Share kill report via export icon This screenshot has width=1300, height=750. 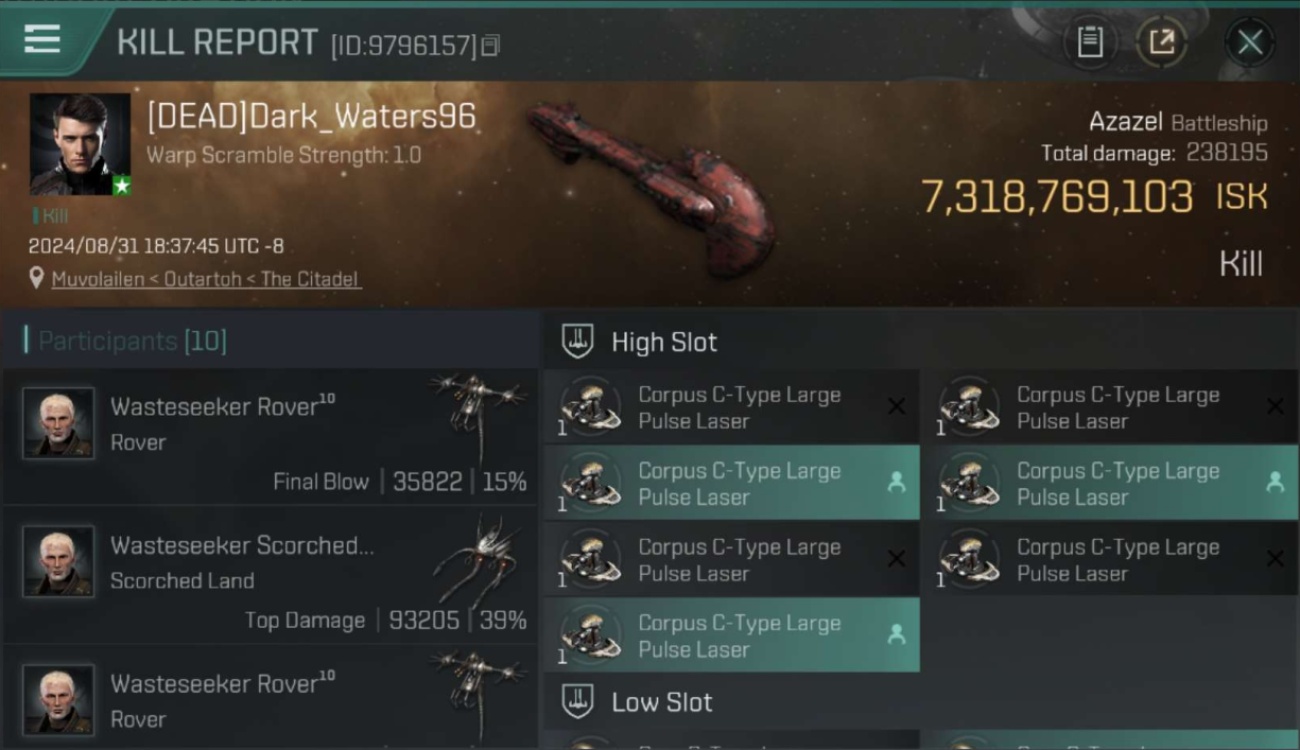1161,42
